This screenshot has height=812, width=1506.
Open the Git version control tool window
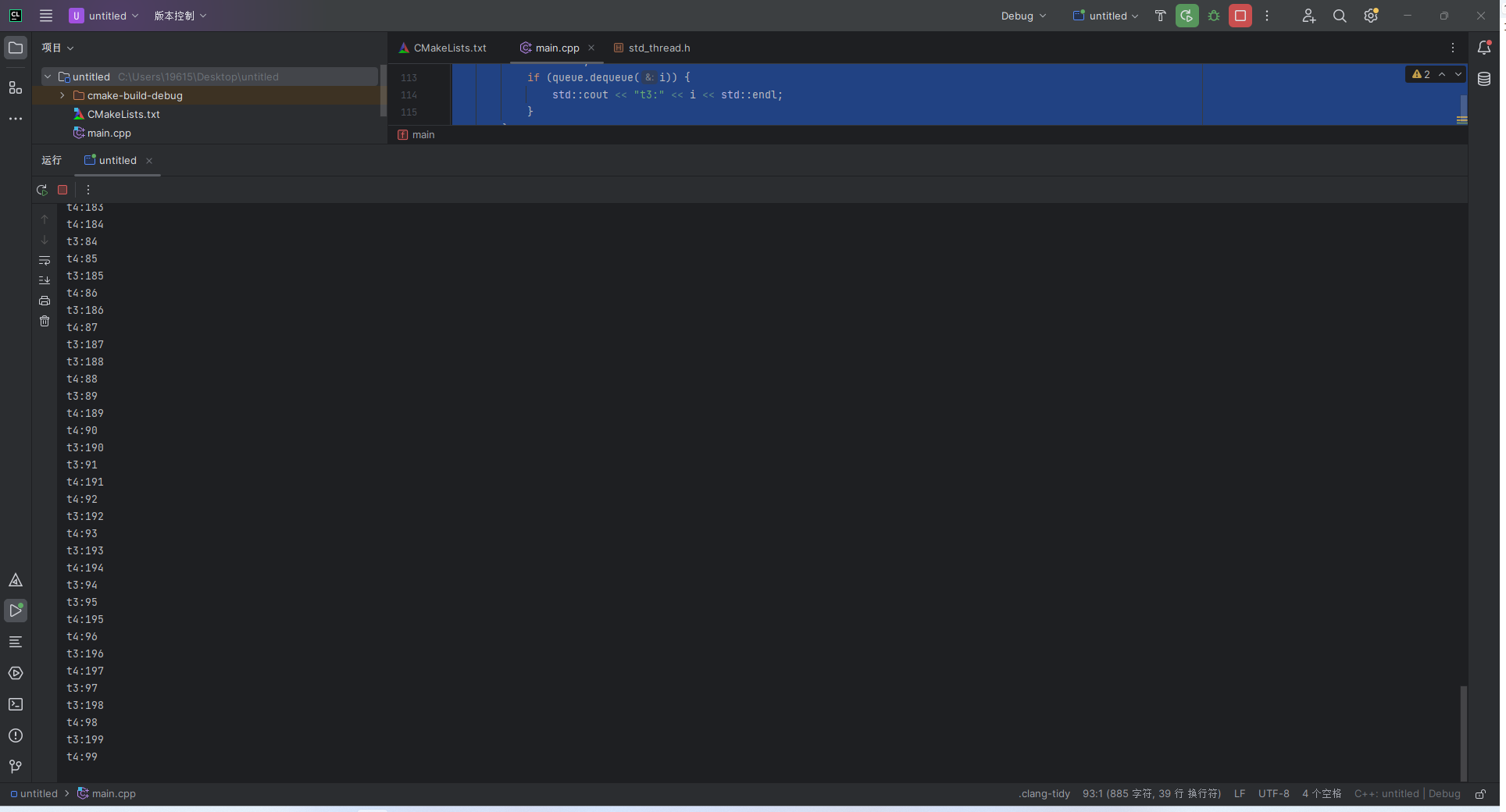click(16, 767)
